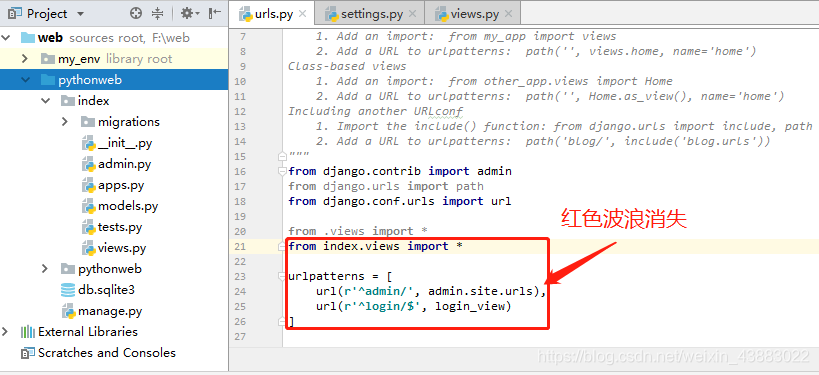Expand the inner pythonweb package
The width and height of the screenshot is (819, 375).
tap(45, 269)
